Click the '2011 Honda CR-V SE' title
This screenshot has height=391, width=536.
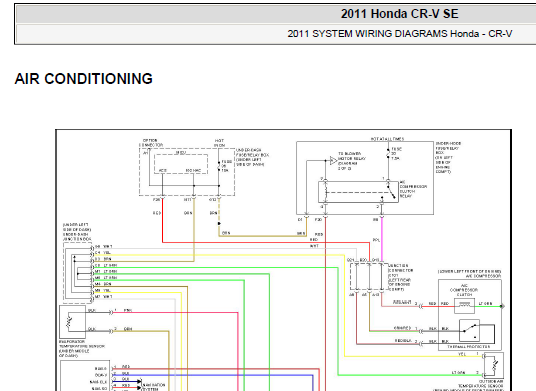pos(399,14)
